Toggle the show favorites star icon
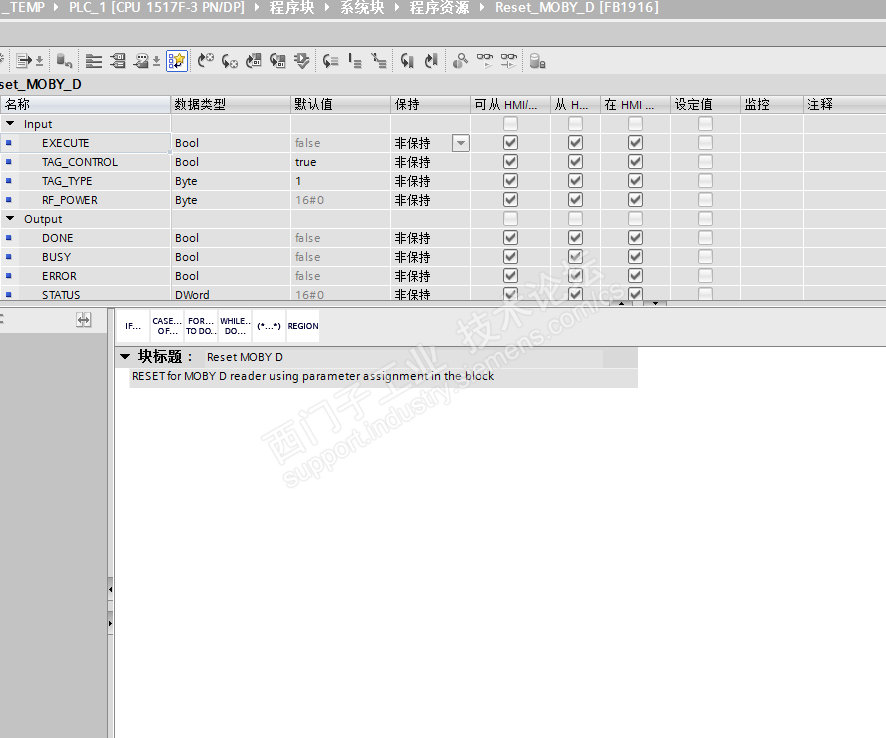Viewport: 886px width, 738px height. coord(177,60)
